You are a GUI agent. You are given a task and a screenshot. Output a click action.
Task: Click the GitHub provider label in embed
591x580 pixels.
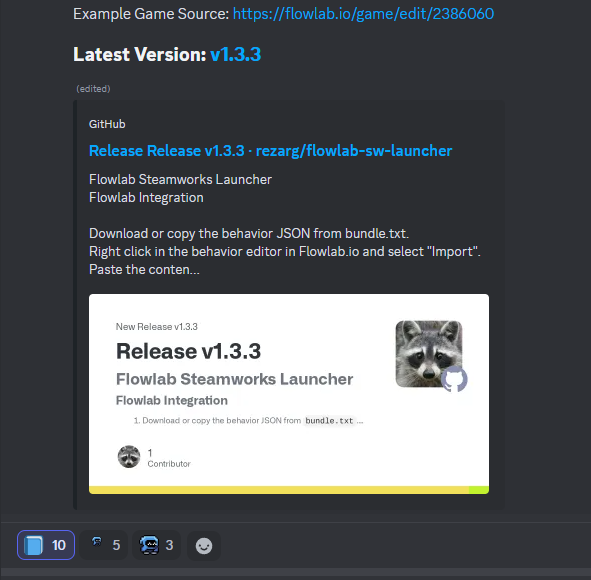coord(107,124)
